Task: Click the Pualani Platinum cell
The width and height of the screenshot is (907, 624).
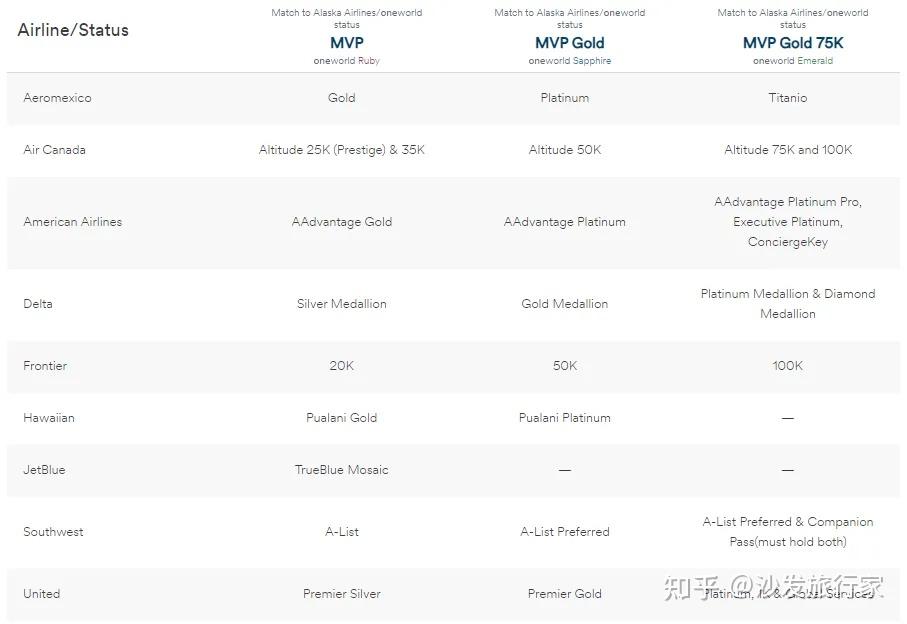Action: click(x=564, y=418)
